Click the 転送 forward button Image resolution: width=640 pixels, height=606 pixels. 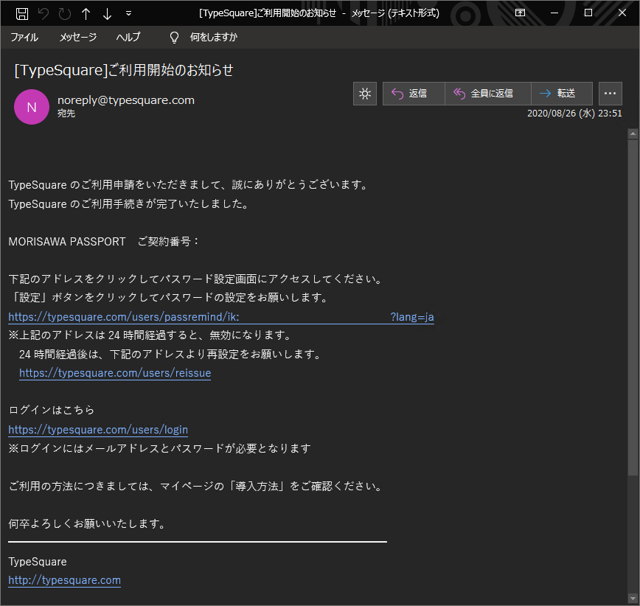pos(562,93)
